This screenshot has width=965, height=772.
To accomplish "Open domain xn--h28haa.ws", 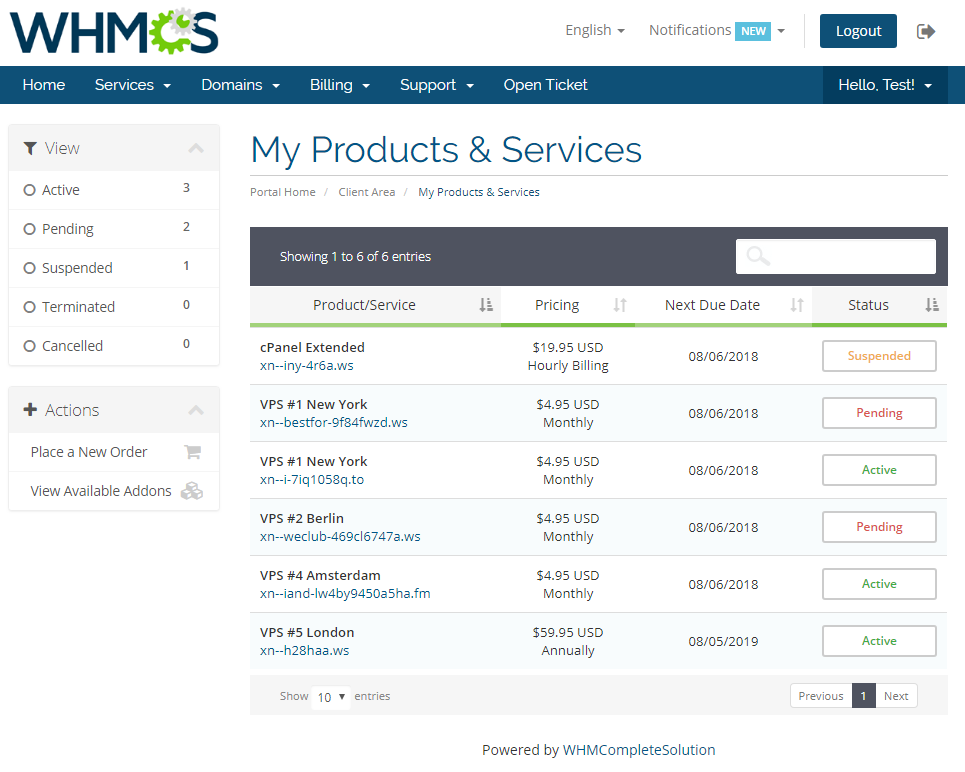I will (x=305, y=651).
